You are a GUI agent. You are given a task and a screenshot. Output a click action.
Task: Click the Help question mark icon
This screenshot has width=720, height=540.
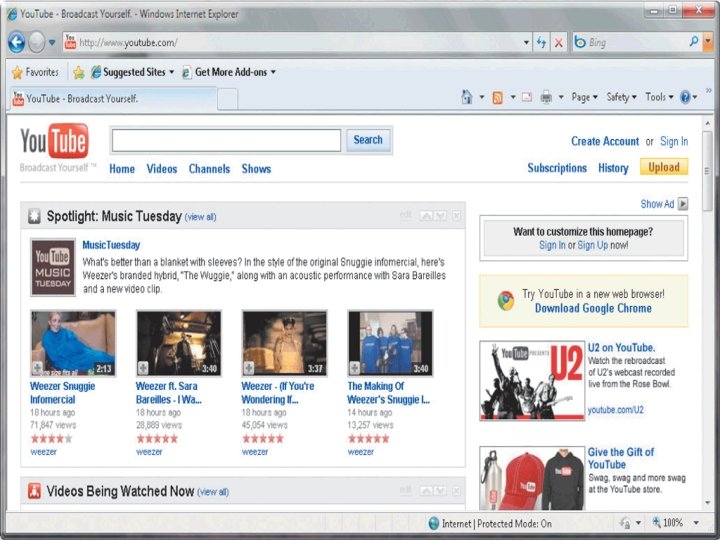pos(685,97)
